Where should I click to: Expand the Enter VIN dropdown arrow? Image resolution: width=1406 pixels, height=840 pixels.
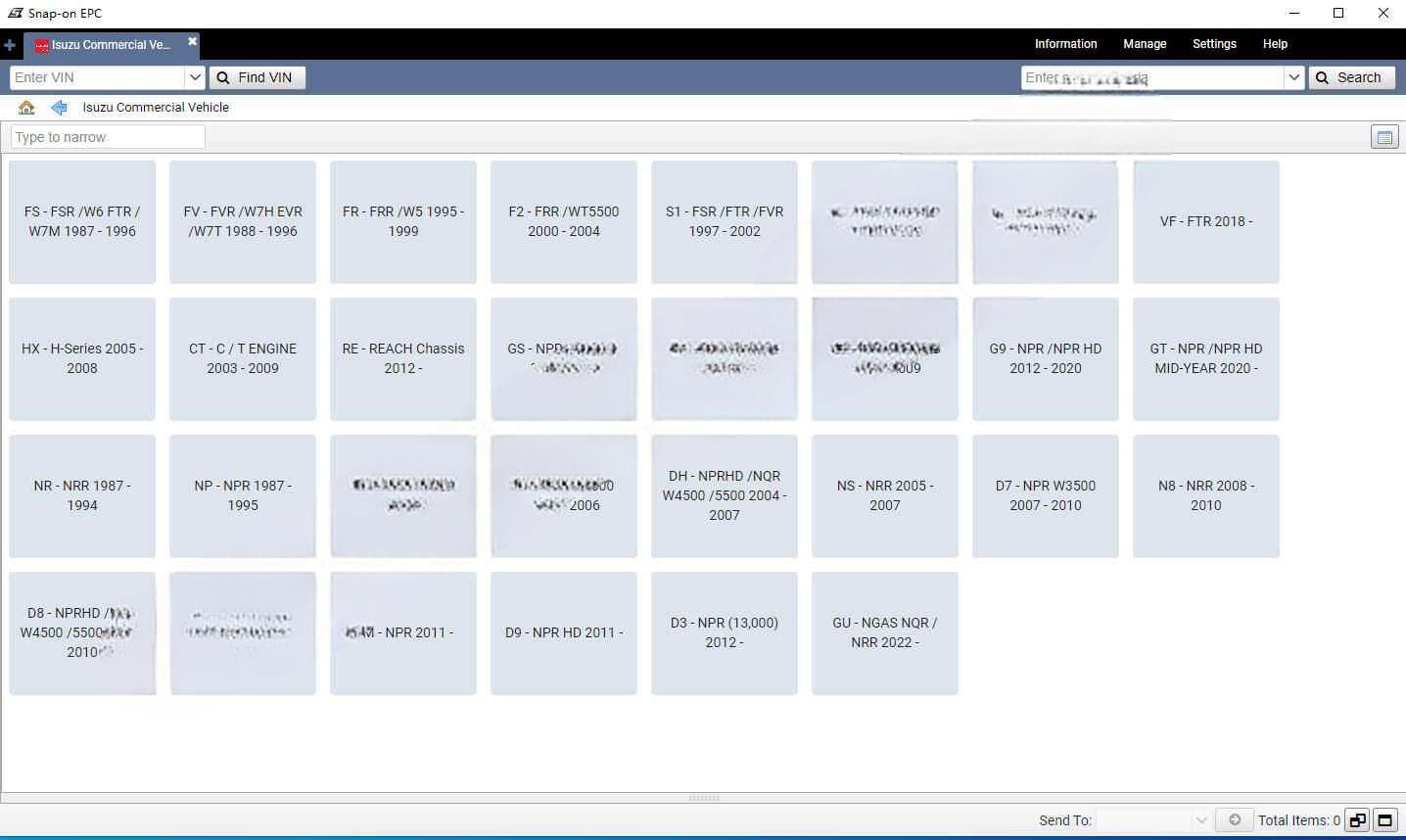[194, 77]
